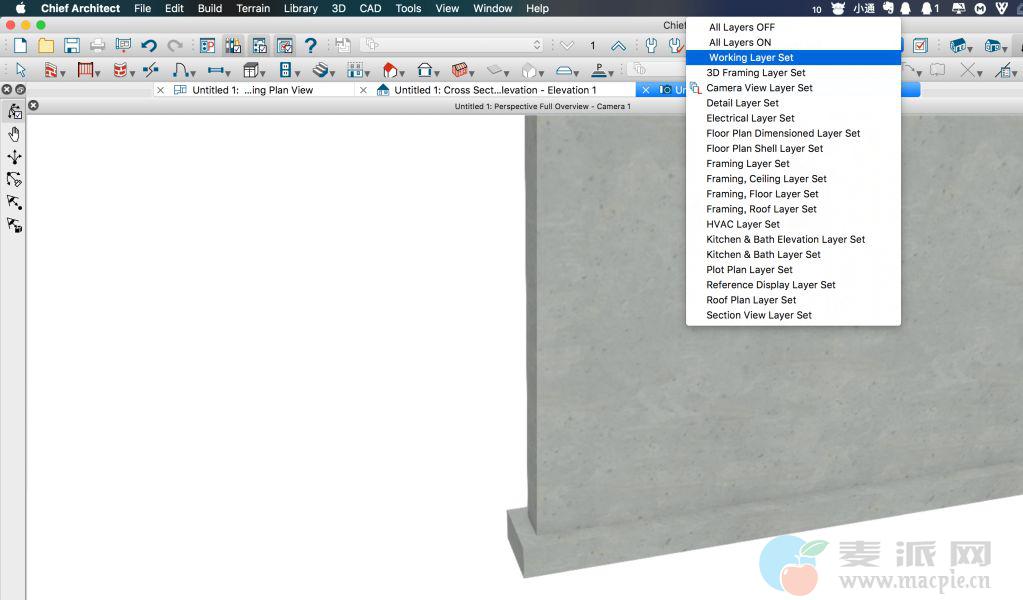The image size is (1023, 600).
Task: Open the Terrain menu
Action: pyautogui.click(x=253, y=8)
